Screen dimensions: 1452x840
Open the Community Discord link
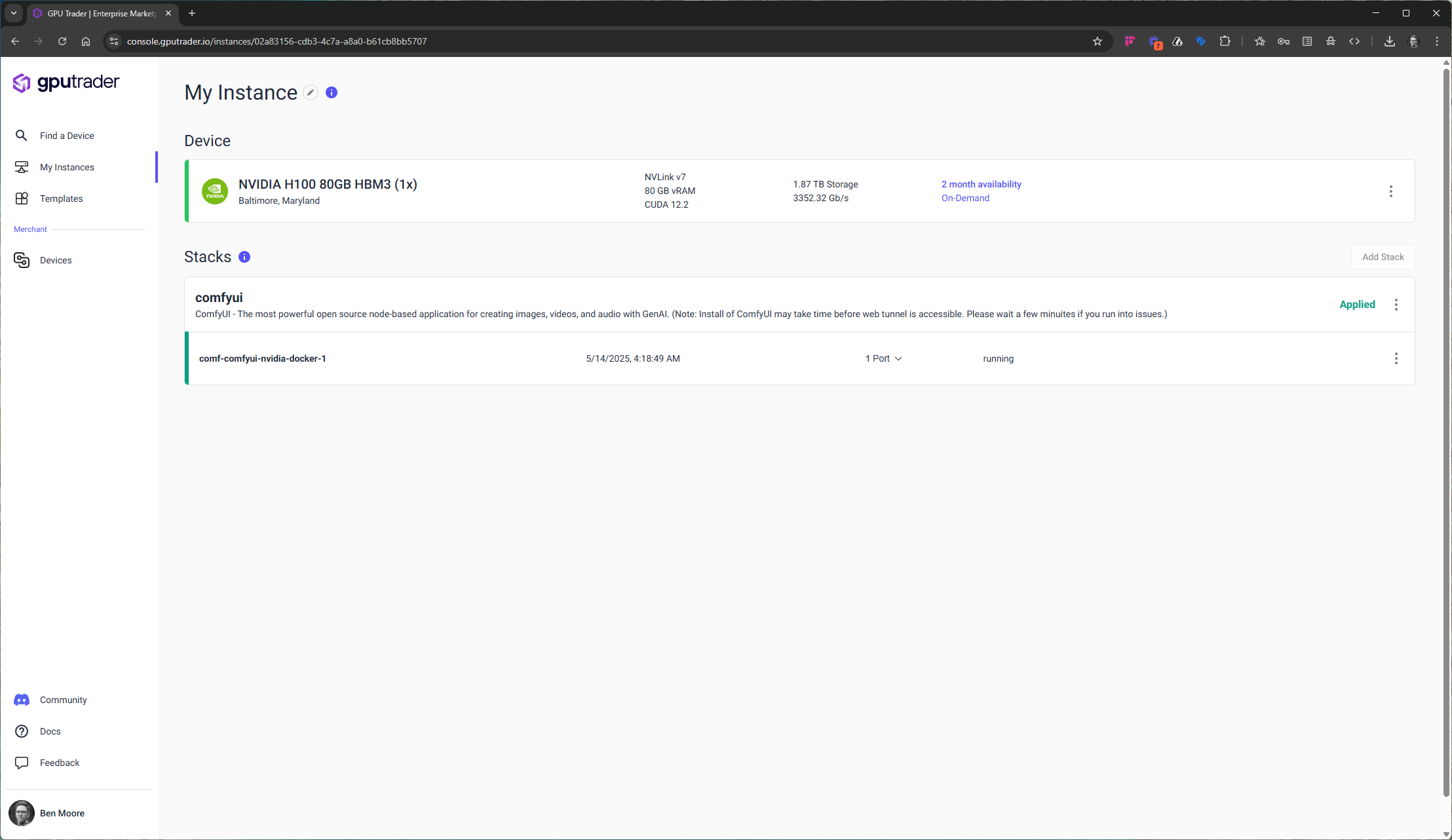pyautogui.click(x=63, y=700)
